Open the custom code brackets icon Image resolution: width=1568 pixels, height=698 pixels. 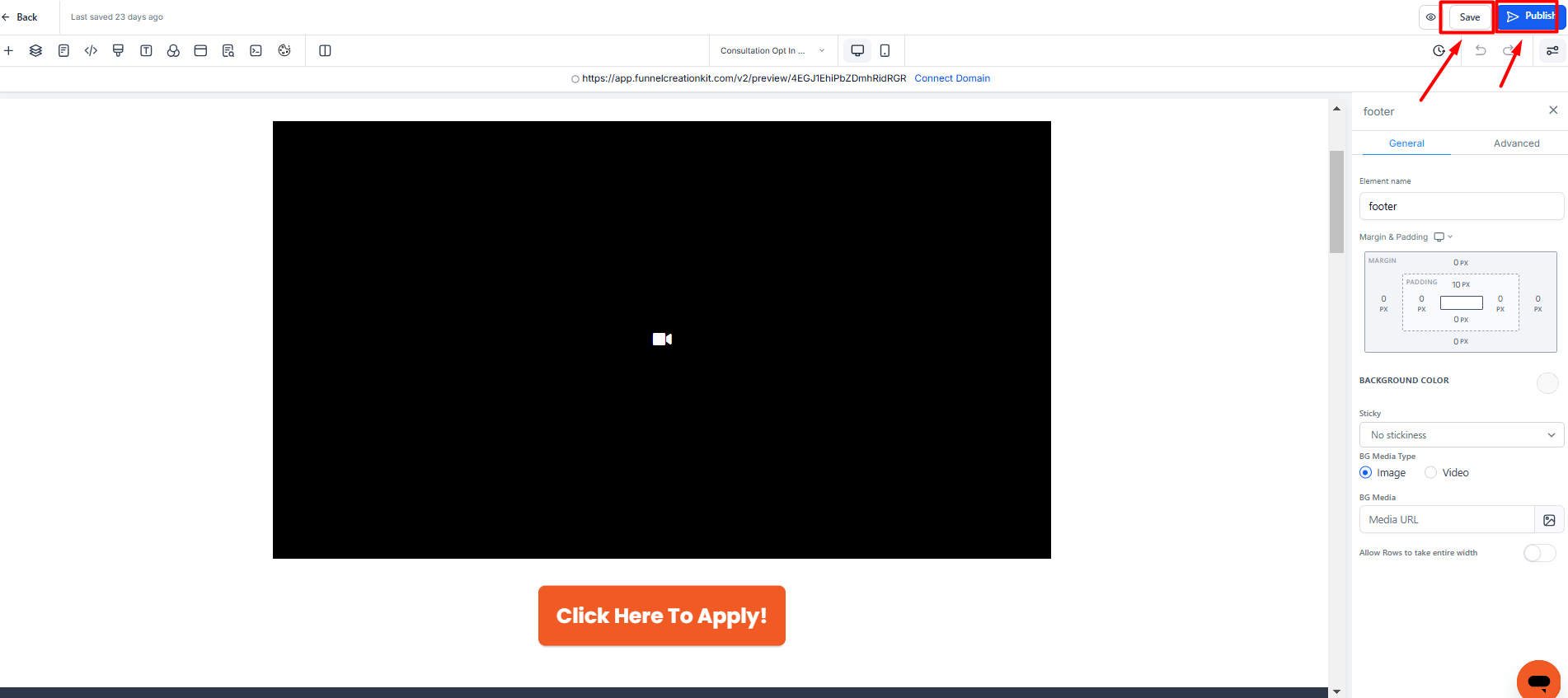91,50
